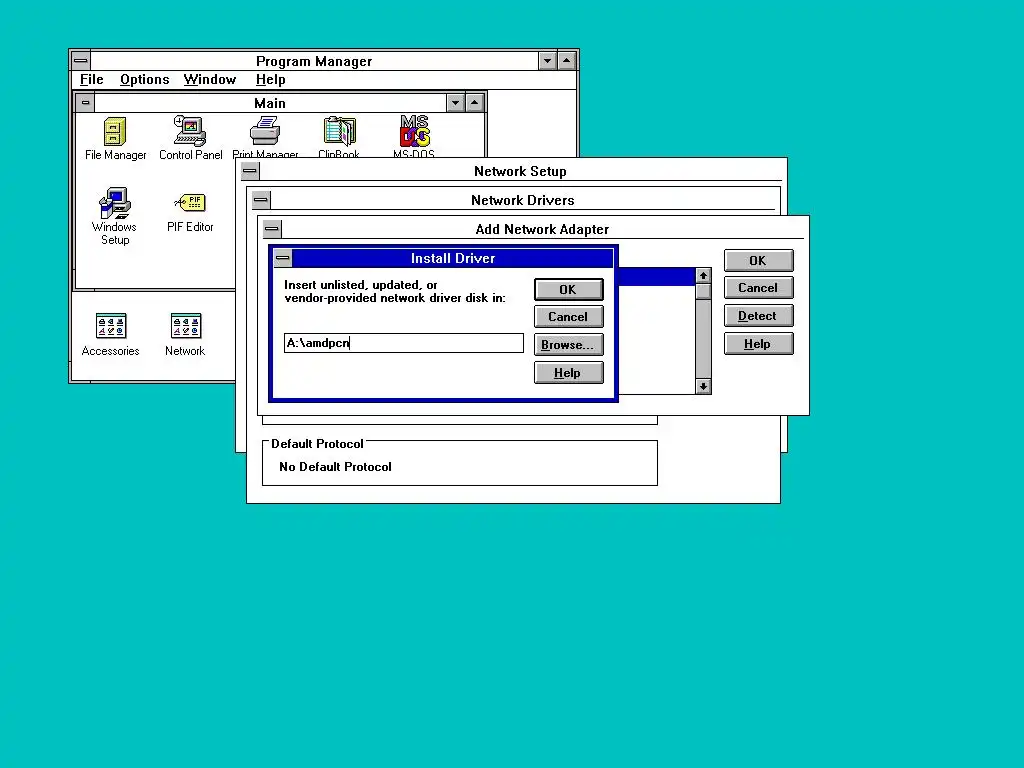Open Program Manager's Window menu
The width and height of the screenshot is (1024, 768).
coord(210,80)
